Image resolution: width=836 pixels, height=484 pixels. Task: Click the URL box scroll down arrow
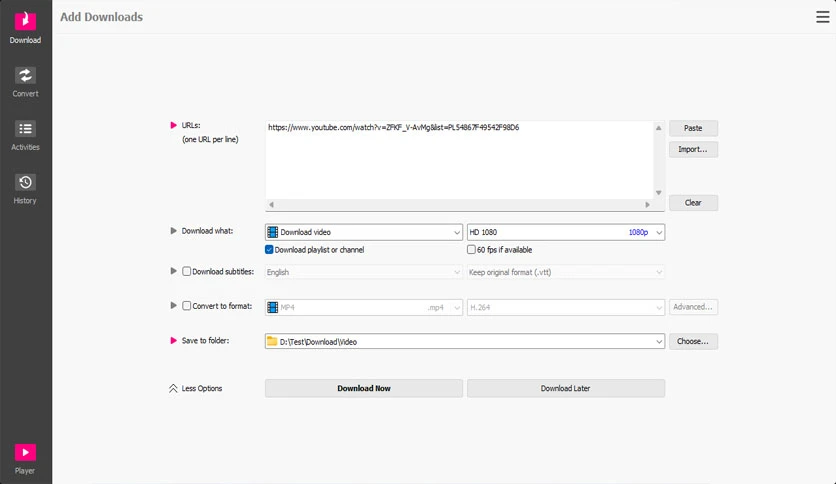coord(658,192)
